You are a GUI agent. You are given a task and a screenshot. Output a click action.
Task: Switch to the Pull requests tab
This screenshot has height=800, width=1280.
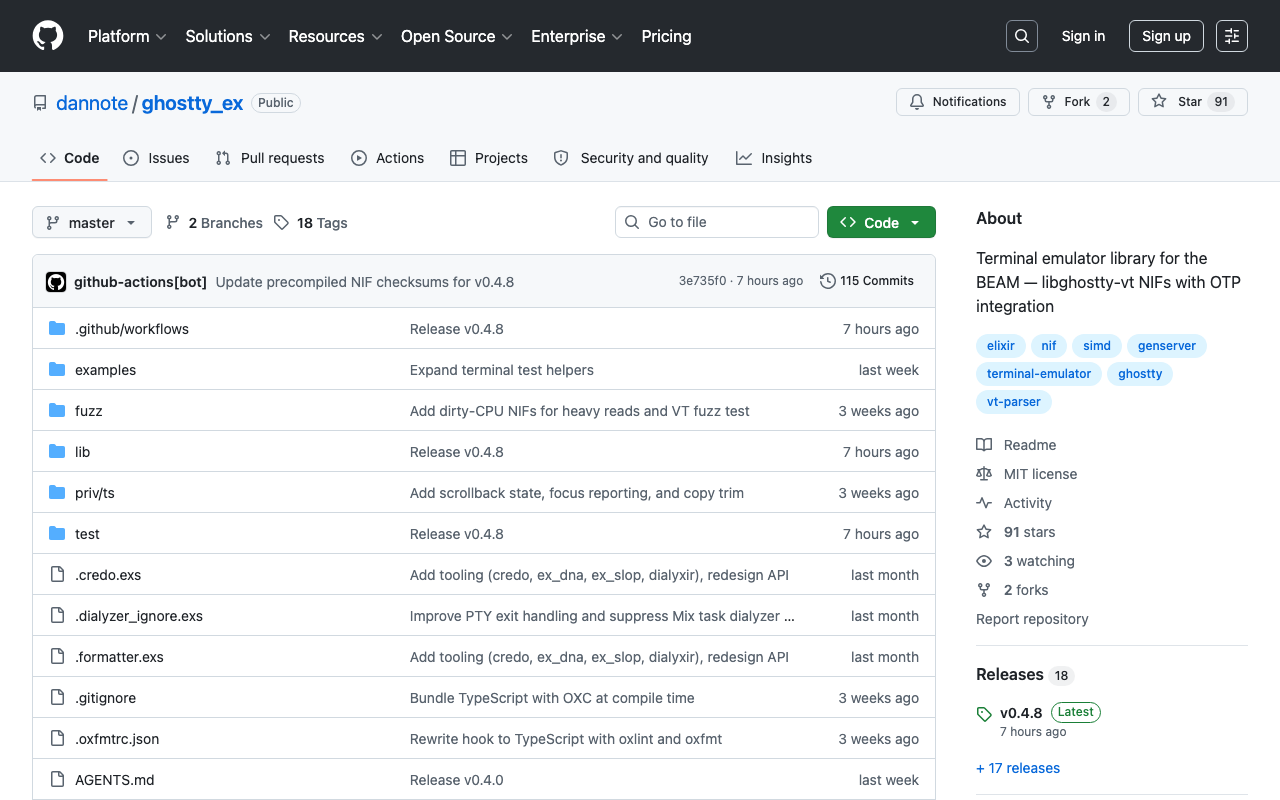pyautogui.click(x=270, y=158)
